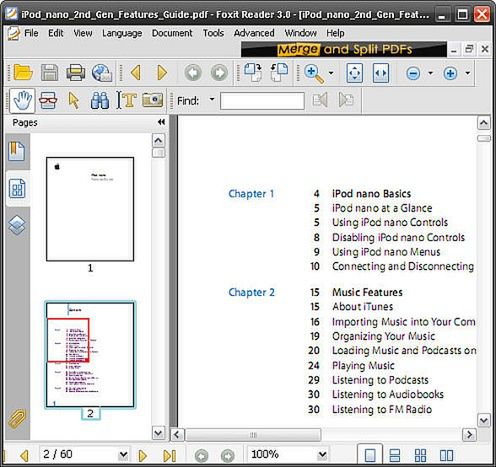Open the Document menu
496x467 pixels.
[172, 33]
